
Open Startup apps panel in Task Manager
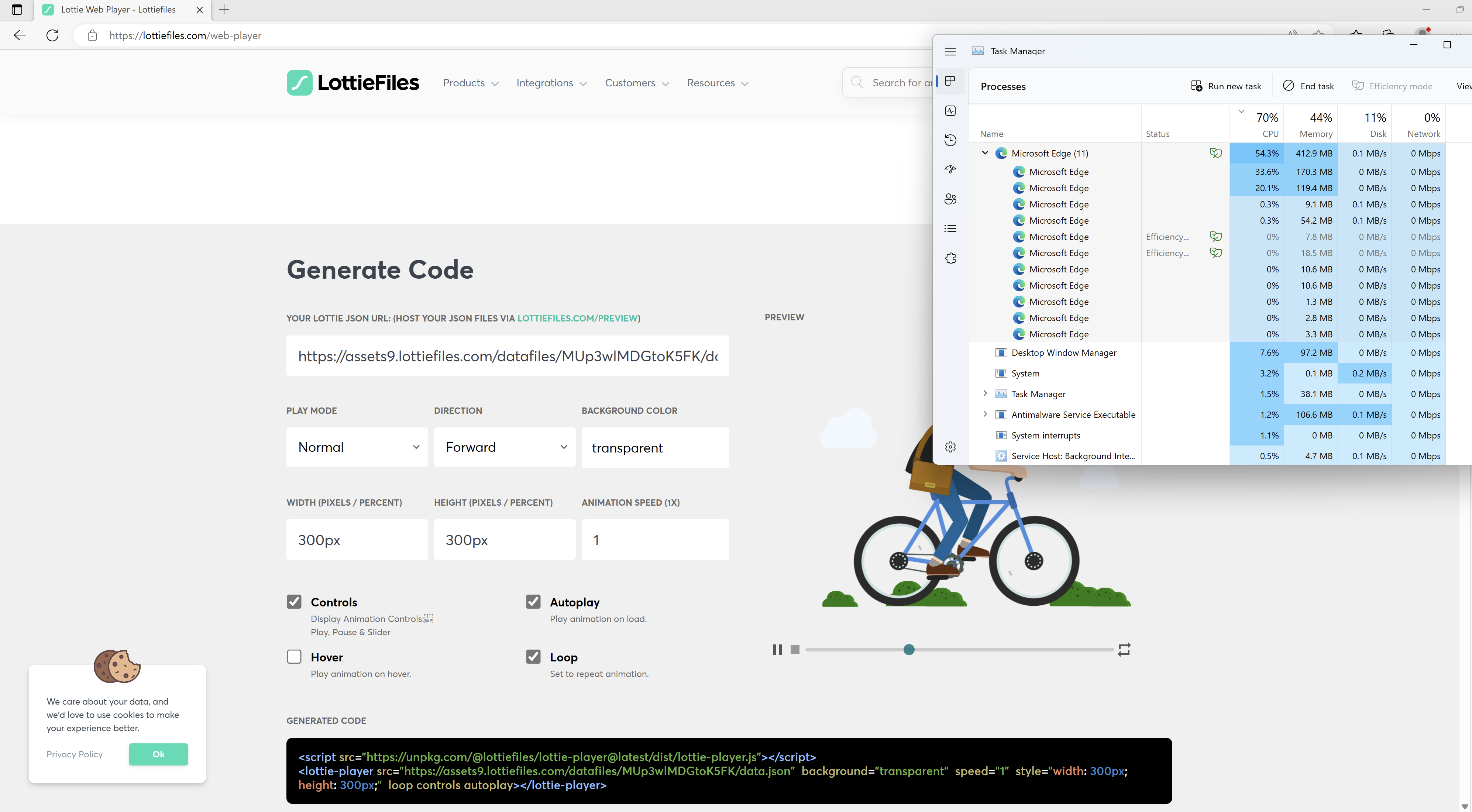(950, 169)
